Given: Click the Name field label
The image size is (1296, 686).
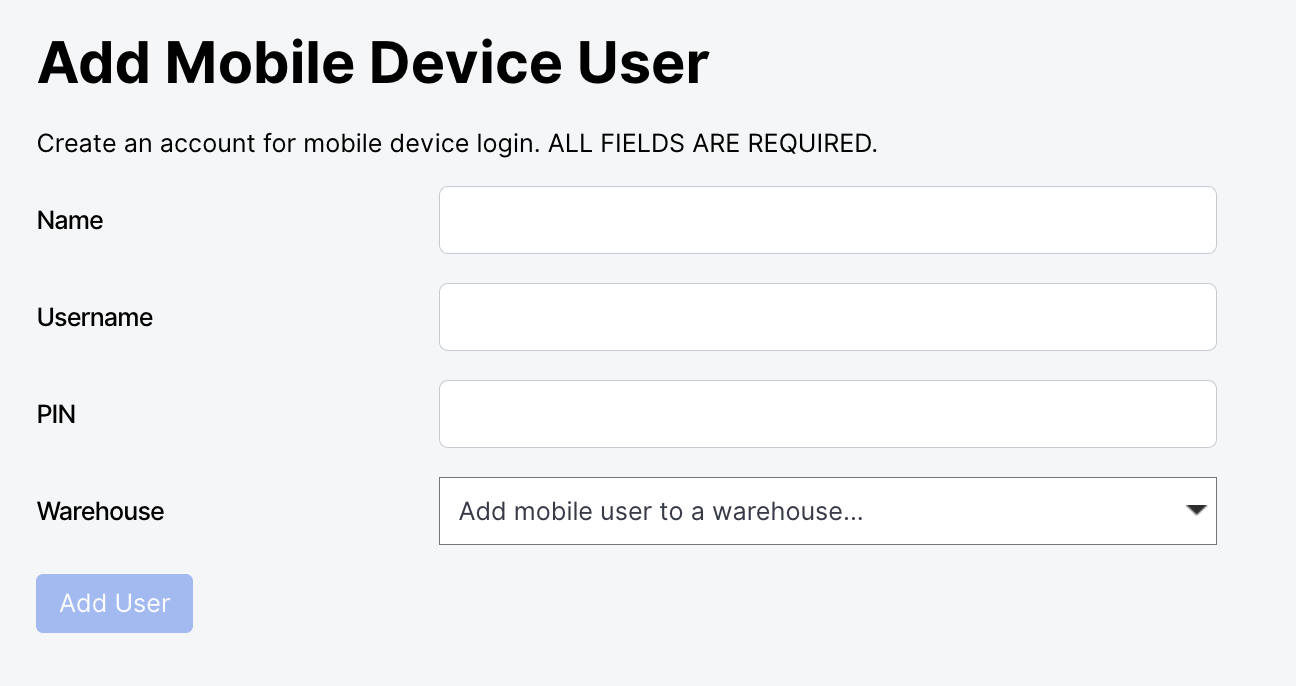Looking at the screenshot, I should [x=69, y=220].
